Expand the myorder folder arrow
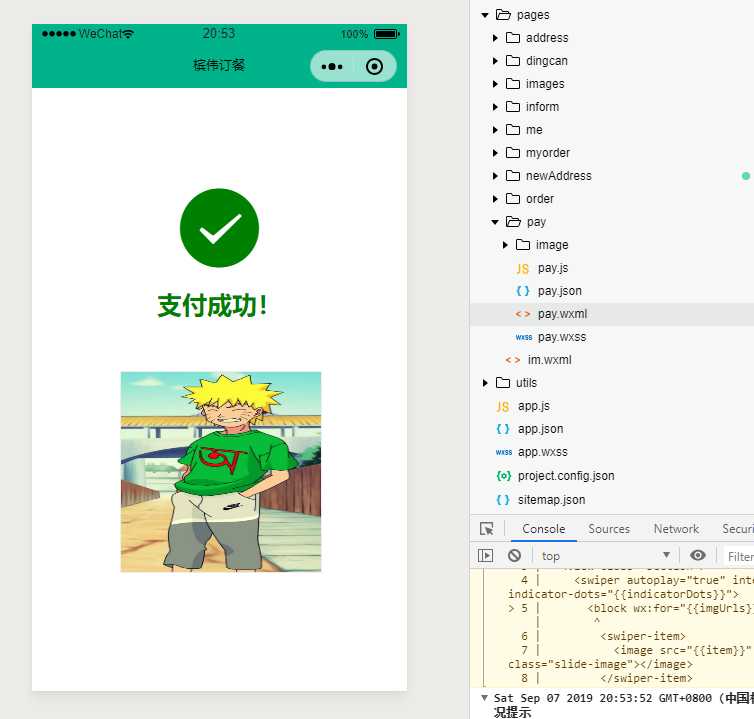The width and height of the screenshot is (754, 719). point(495,153)
